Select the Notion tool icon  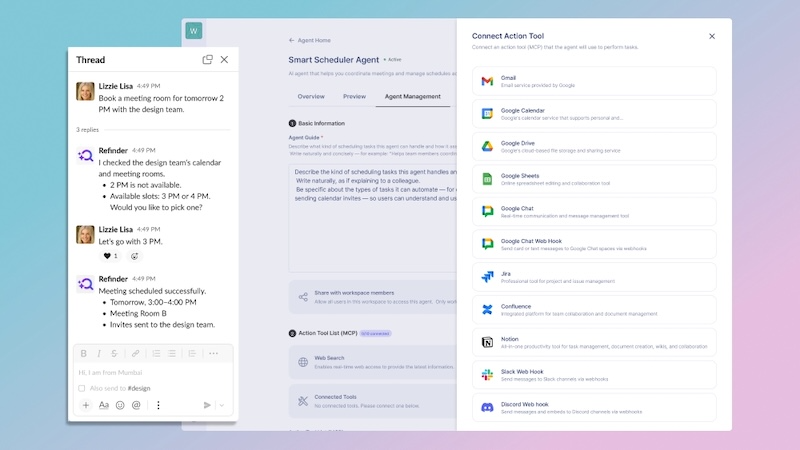(487, 342)
